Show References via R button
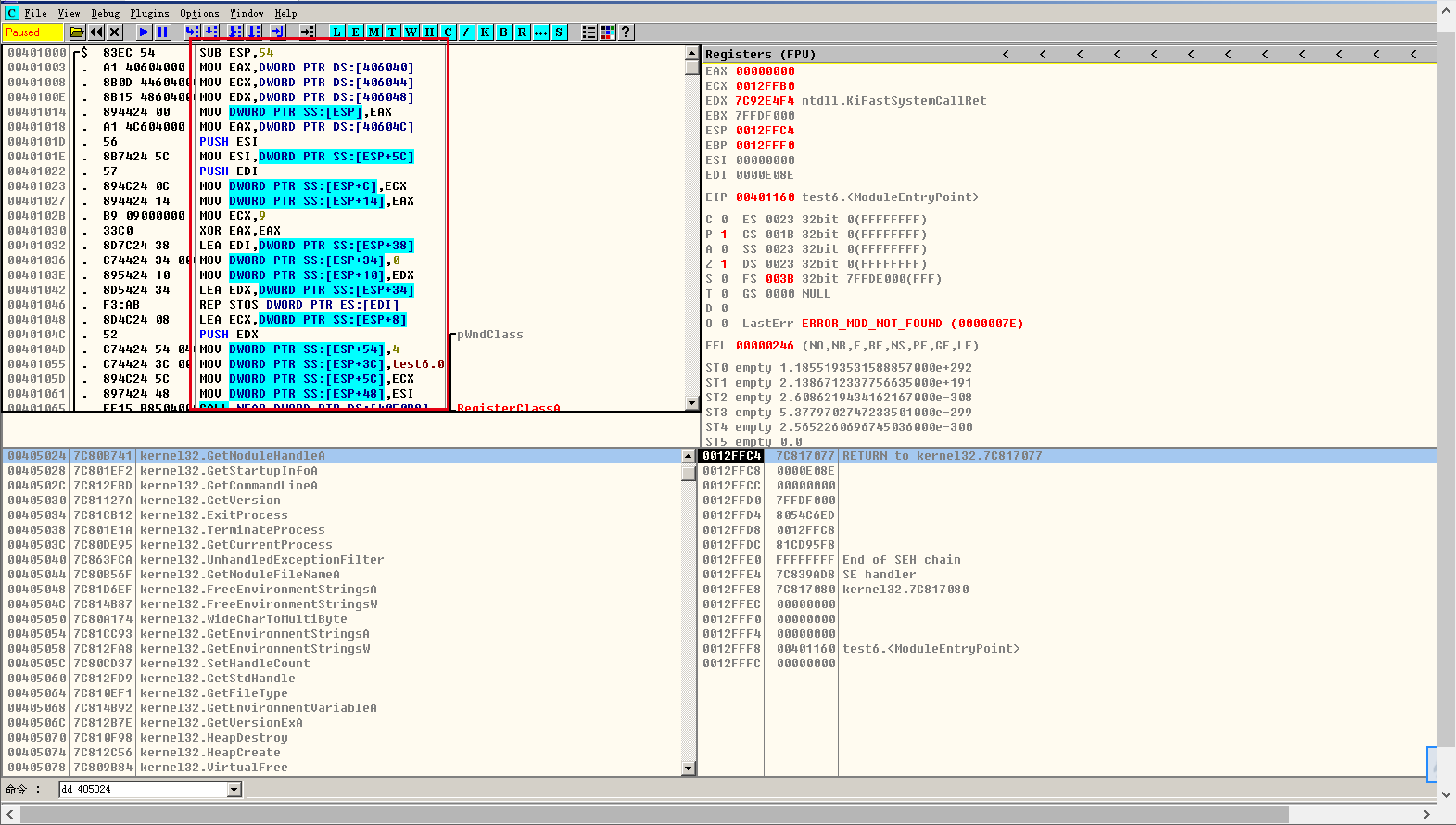1456x825 pixels. (522, 32)
